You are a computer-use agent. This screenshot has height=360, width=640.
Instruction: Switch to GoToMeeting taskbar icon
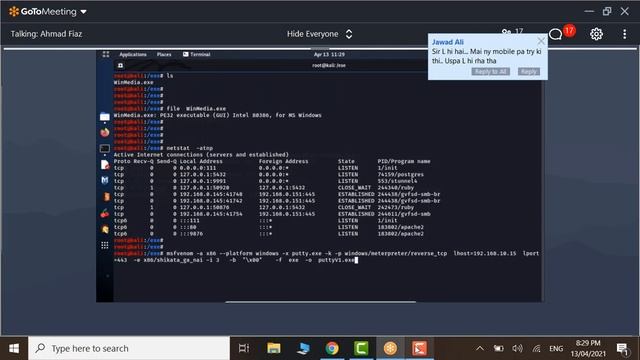(390, 348)
